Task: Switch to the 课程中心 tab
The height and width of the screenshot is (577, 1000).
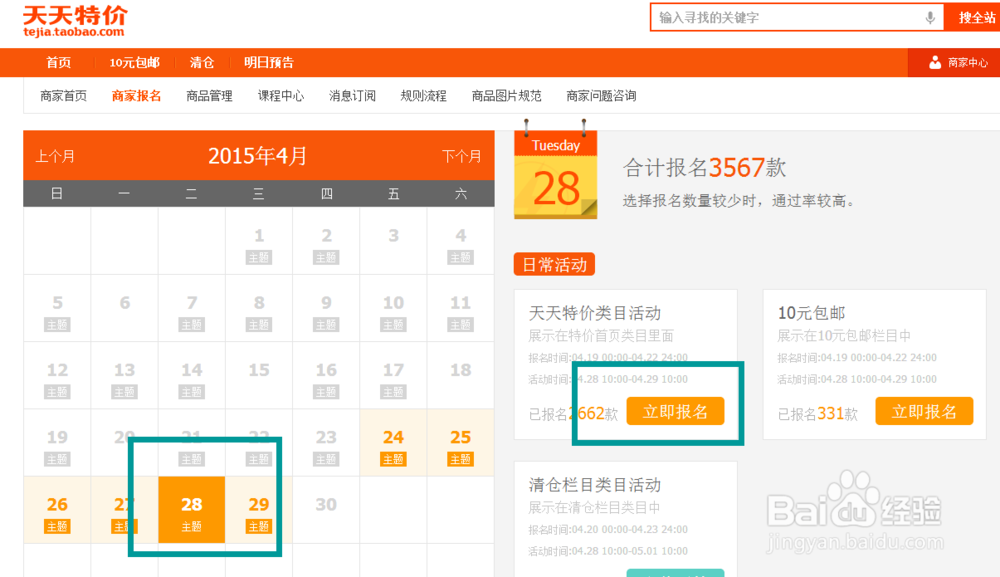Action: pos(281,96)
